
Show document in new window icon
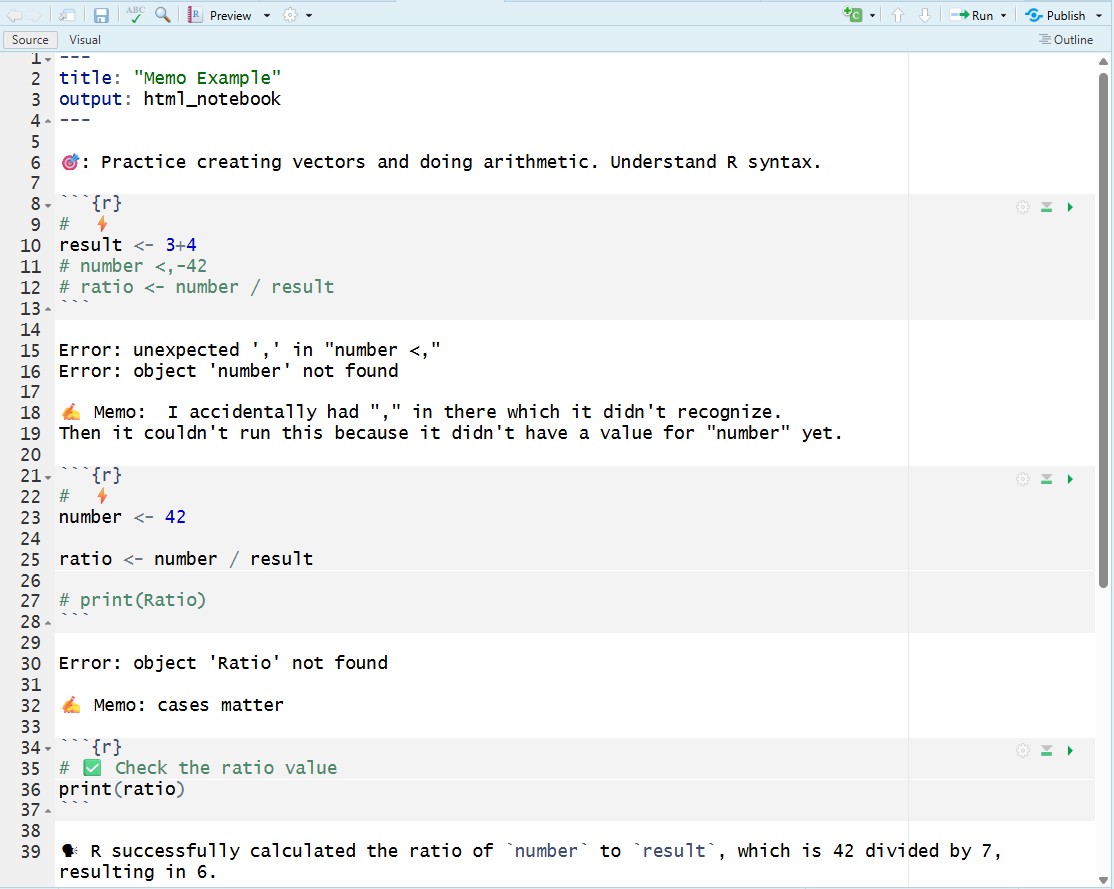pyautogui.click(x=67, y=15)
